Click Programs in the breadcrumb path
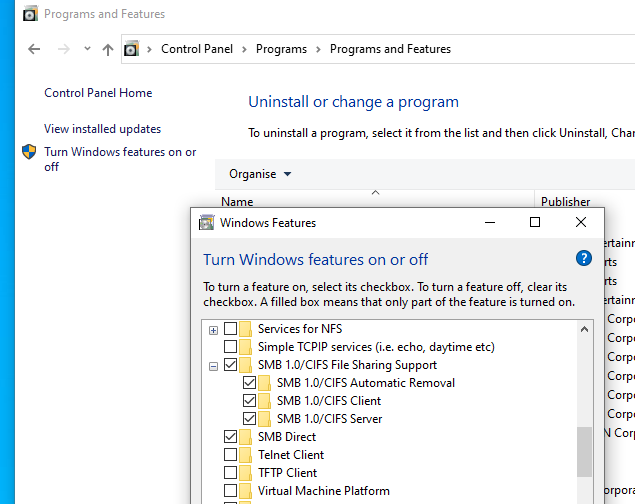Viewport: 635px width, 504px height. pos(281,49)
